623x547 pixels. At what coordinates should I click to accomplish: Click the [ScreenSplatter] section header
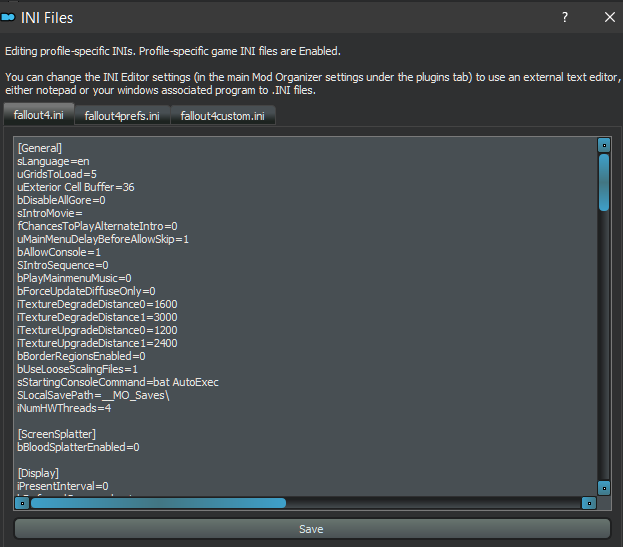pos(57,434)
